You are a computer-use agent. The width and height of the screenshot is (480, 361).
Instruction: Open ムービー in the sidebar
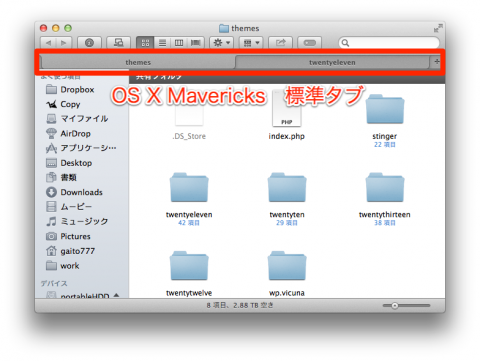click(x=69, y=207)
